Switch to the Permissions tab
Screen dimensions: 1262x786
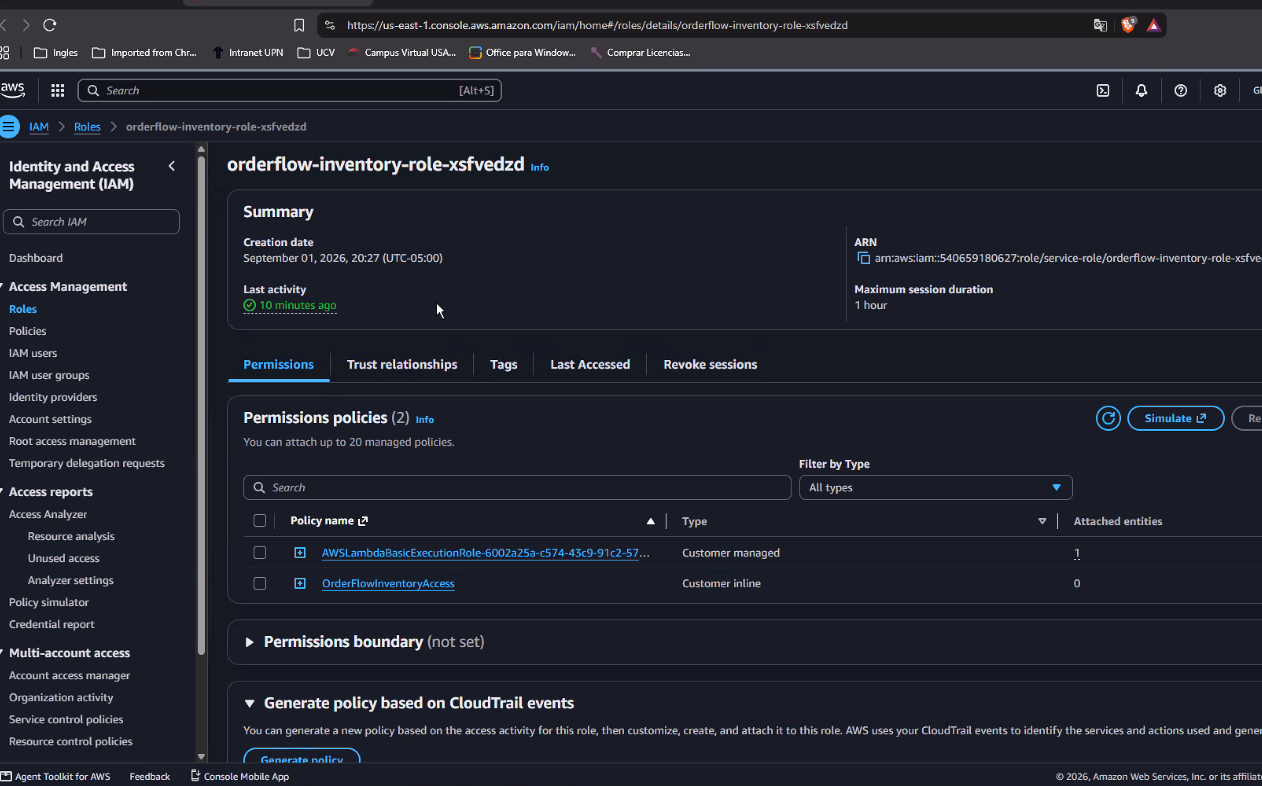(278, 364)
